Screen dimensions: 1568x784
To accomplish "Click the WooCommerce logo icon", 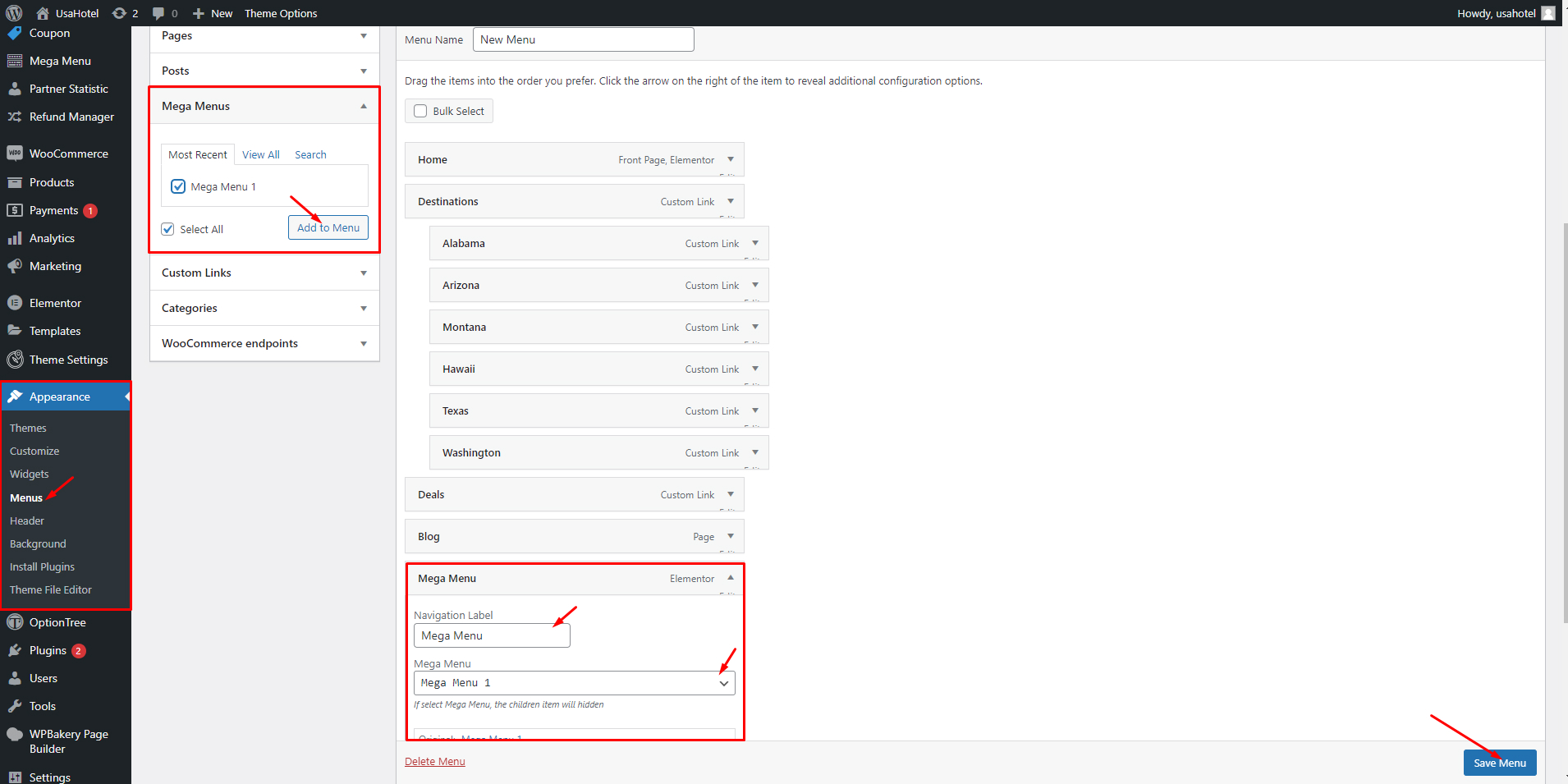I will 15,154.
